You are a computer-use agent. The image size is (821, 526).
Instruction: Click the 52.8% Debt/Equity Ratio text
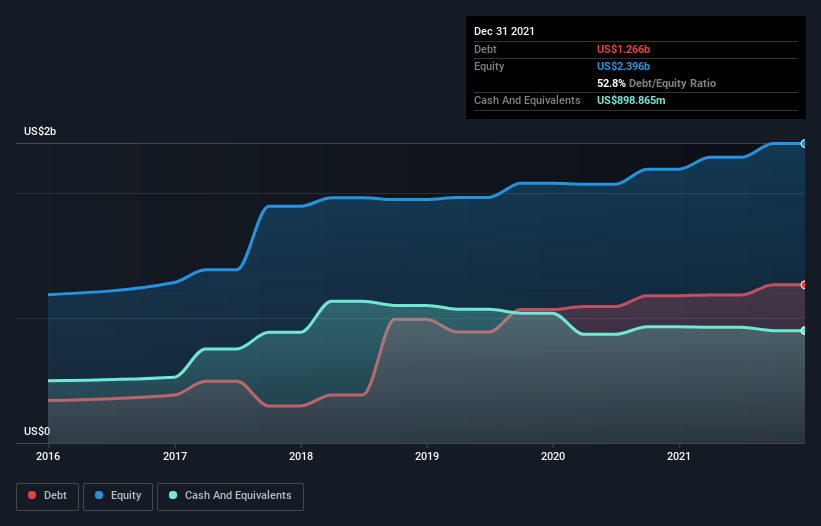656,83
